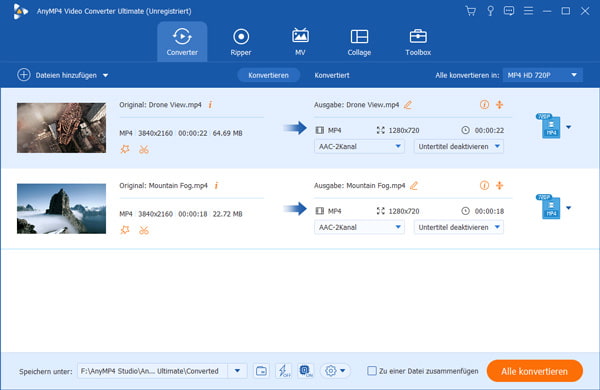Open the Toolbox tab

pyautogui.click(x=418, y=42)
